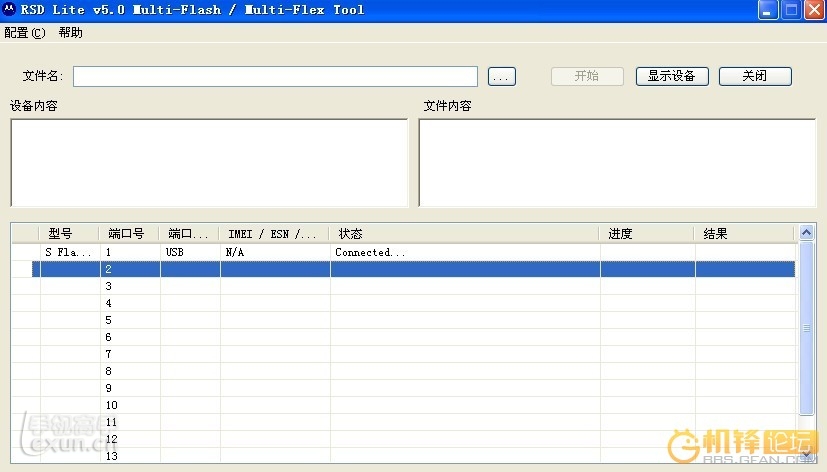Select port number 1 cell

(x=130, y=252)
